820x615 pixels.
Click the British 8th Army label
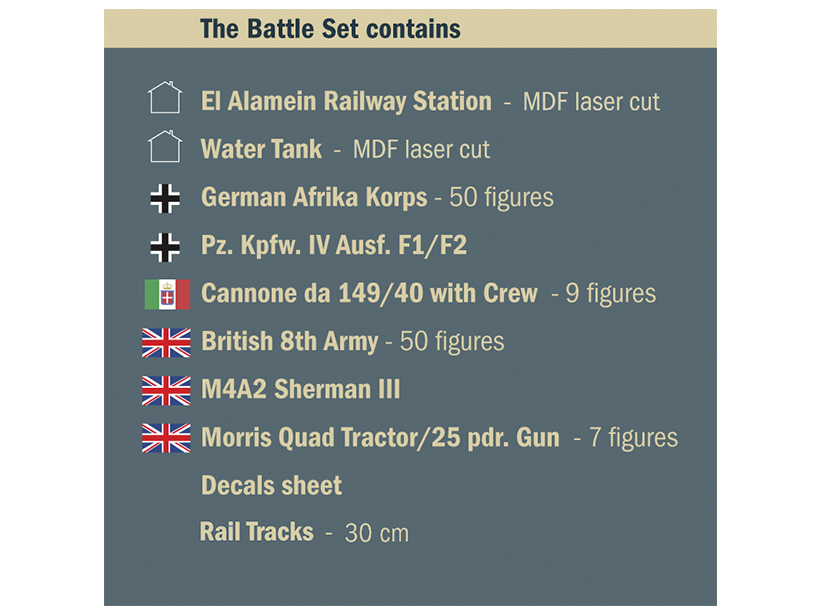[x=289, y=342]
